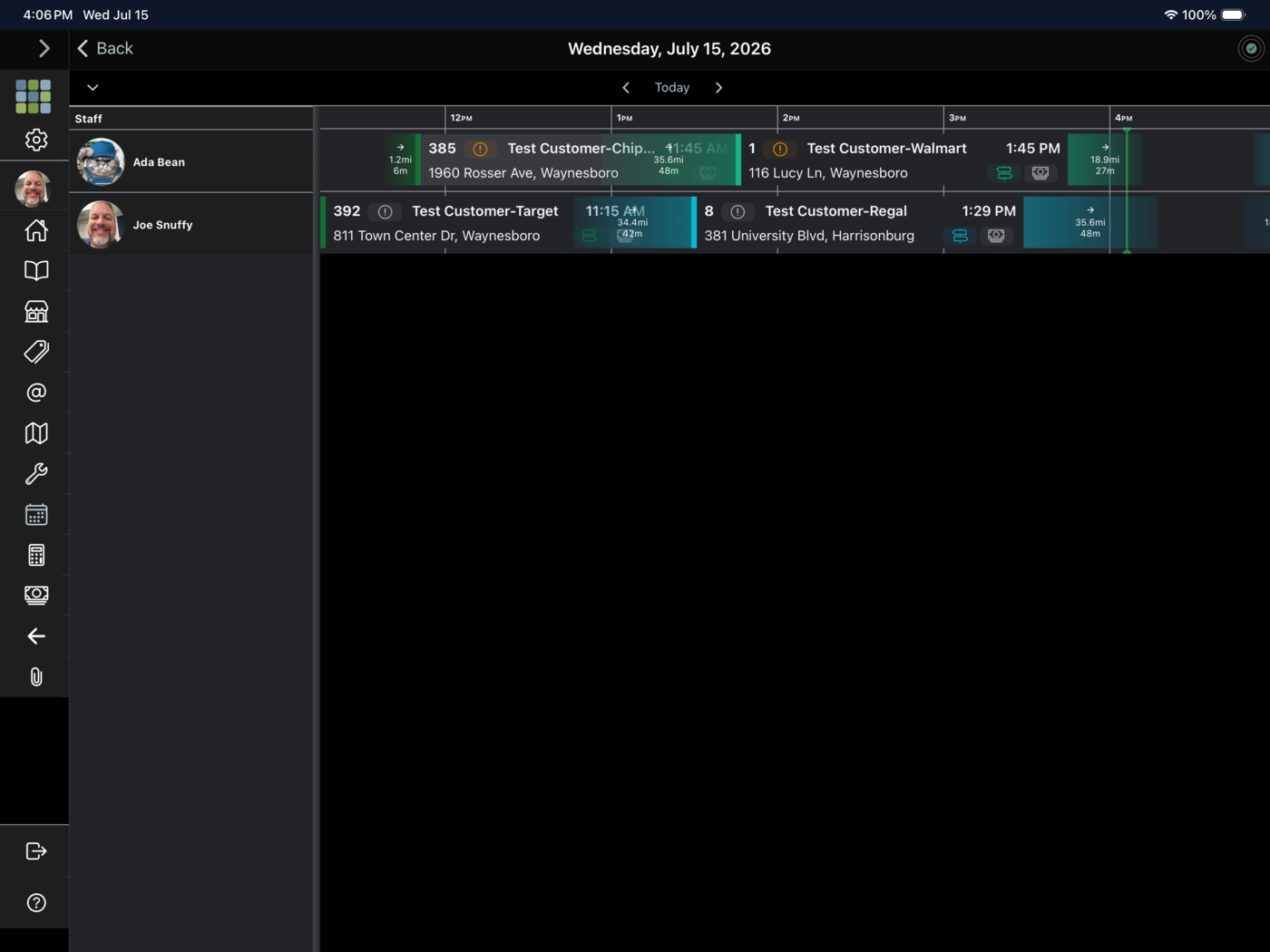1270x952 pixels.
Task: Open the book icon in sidebar
Action: tap(36, 270)
